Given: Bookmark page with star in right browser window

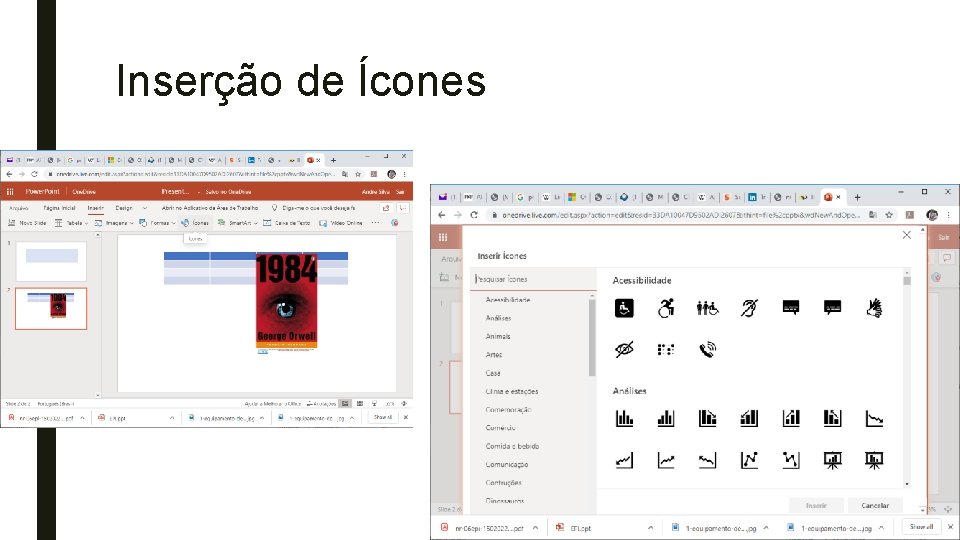Looking at the screenshot, I should tap(889, 215).
